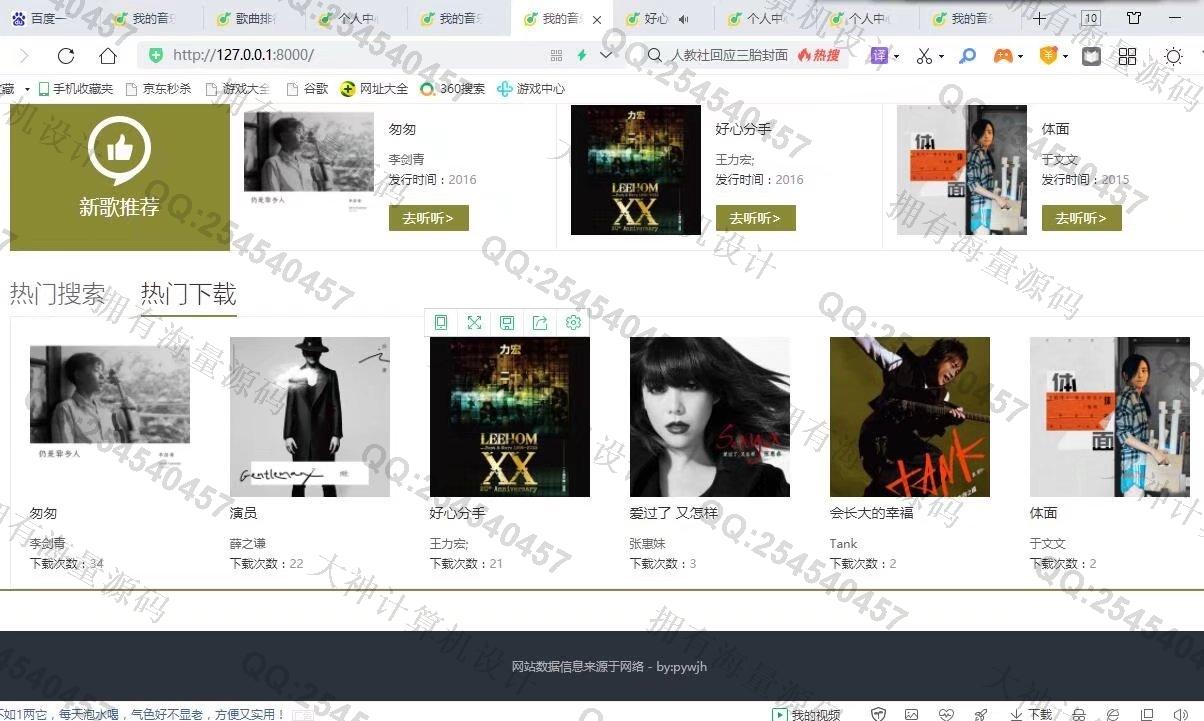Open 我的视频 in status bar

pos(806,714)
